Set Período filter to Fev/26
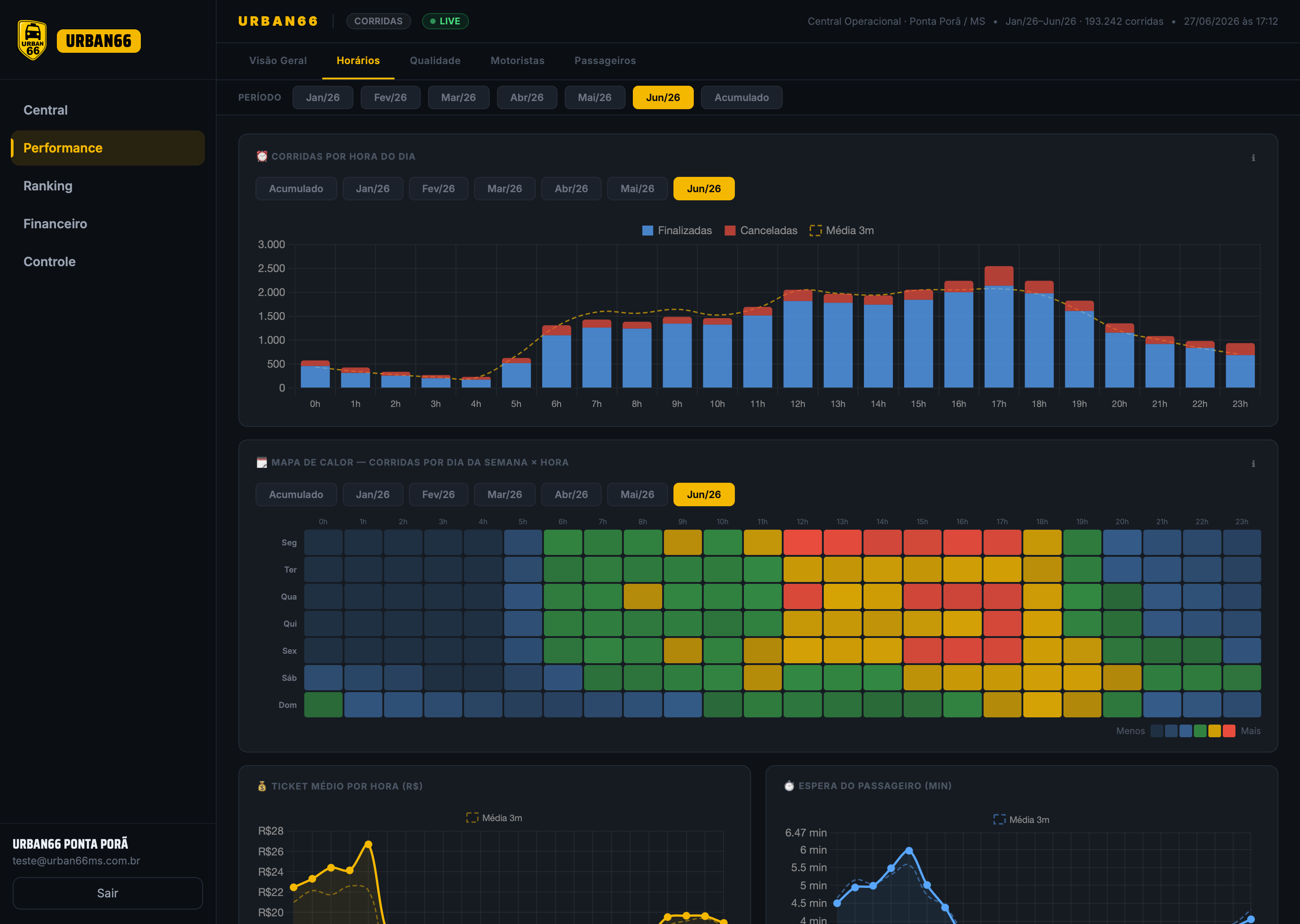1300x924 pixels. 390,97
